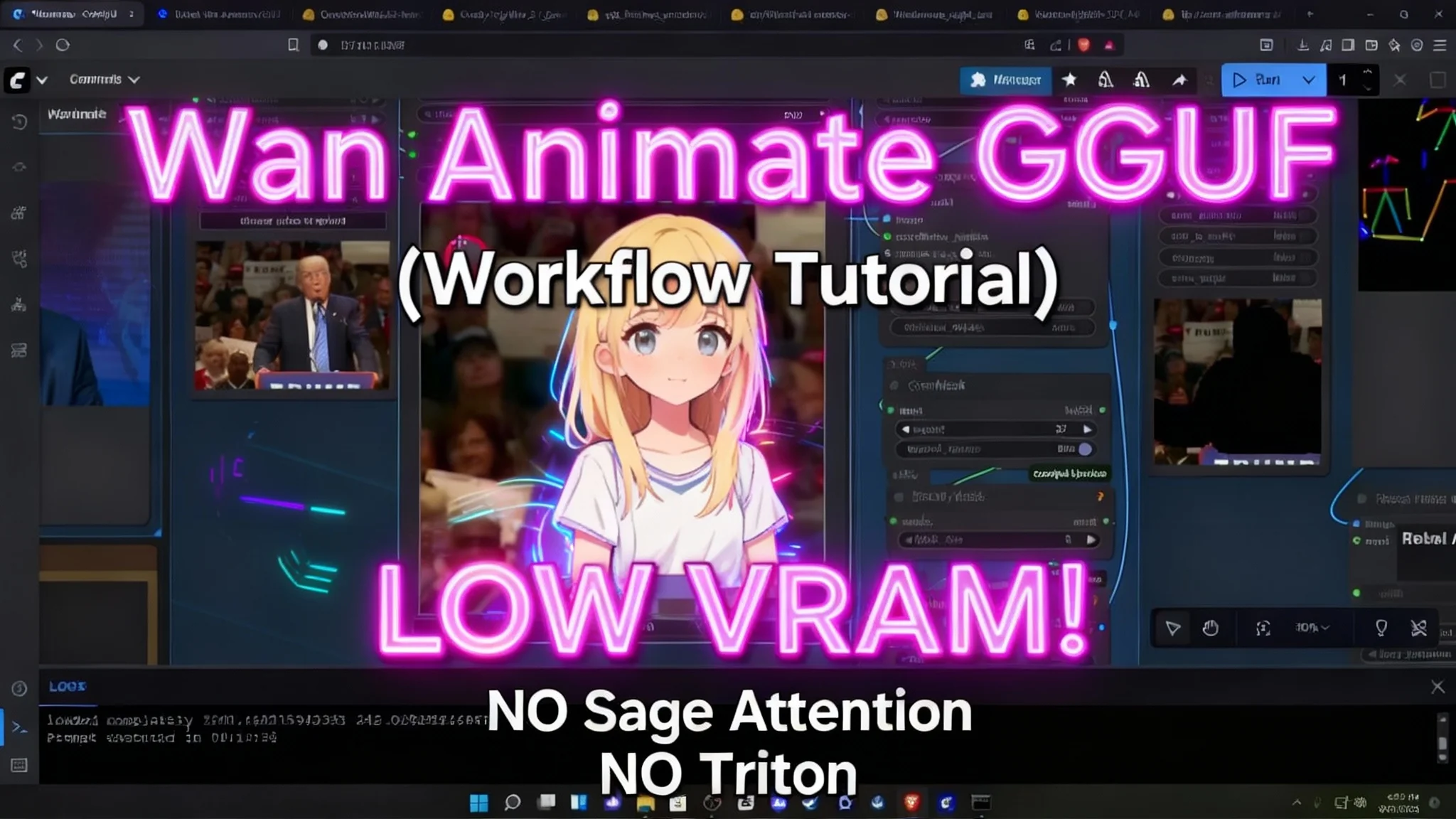The image size is (1456, 819).
Task: Click the pose skeleton preview at top right
Action: 1407,195
